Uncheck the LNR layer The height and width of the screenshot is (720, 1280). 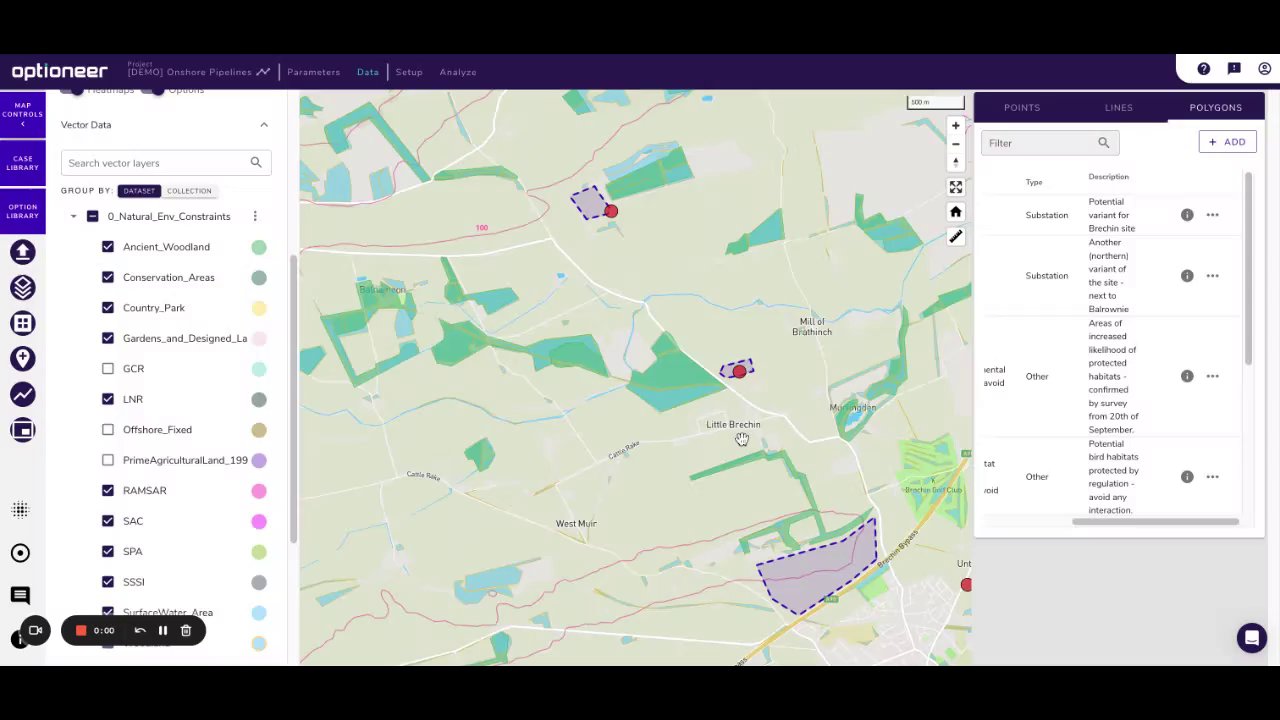[108, 399]
